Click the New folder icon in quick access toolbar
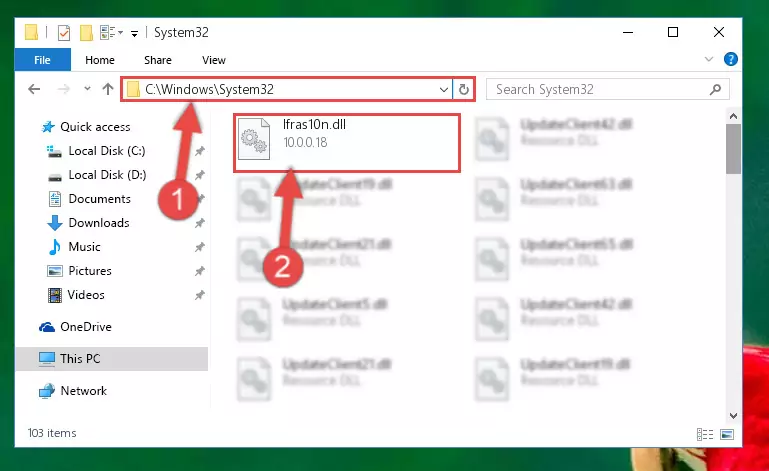 86,33
